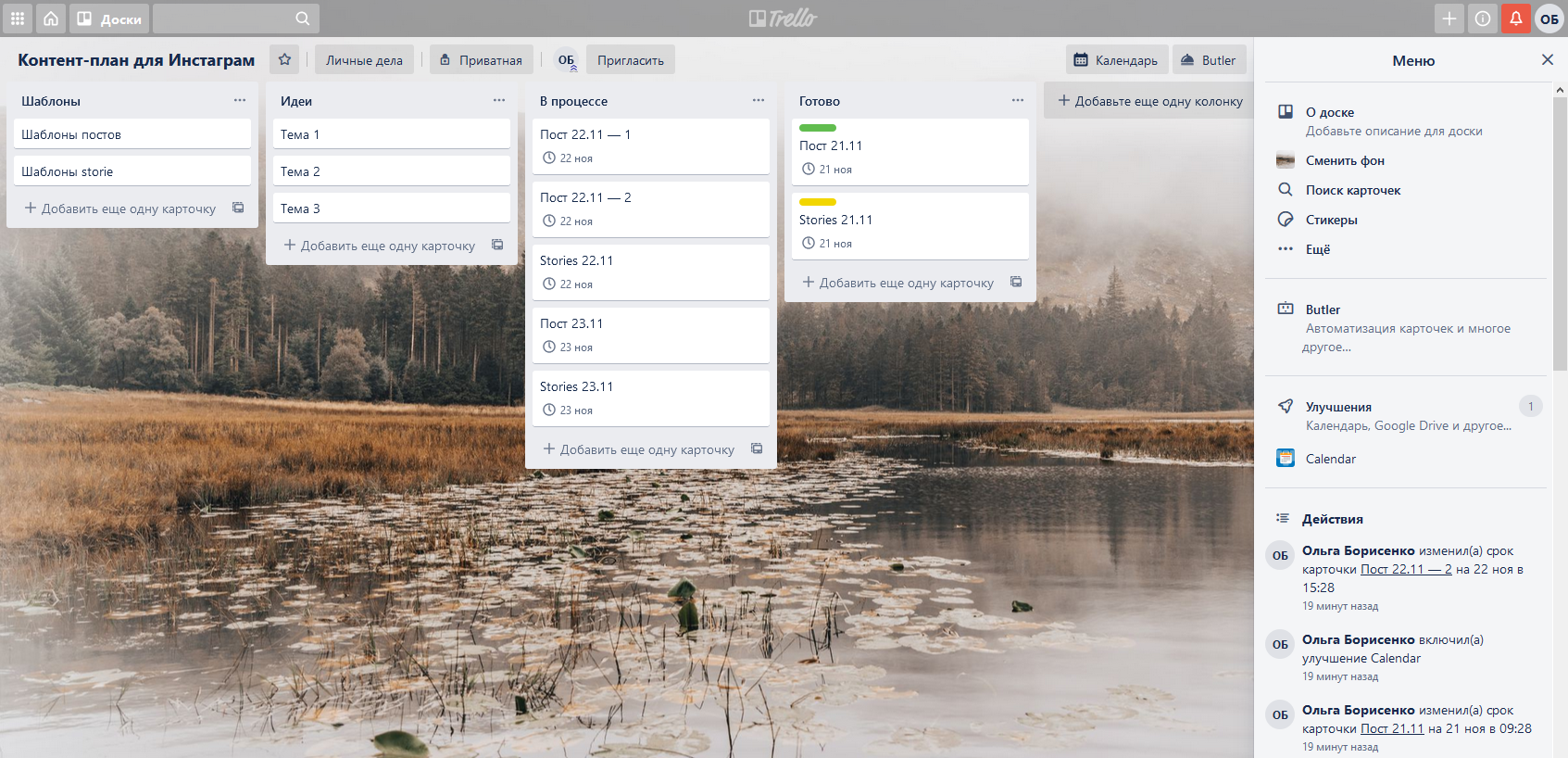Open list actions menu for Идеи
Image resolution: width=1568 pixels, height=758 pixels.
pyautogui.click(x=499, y=100)
